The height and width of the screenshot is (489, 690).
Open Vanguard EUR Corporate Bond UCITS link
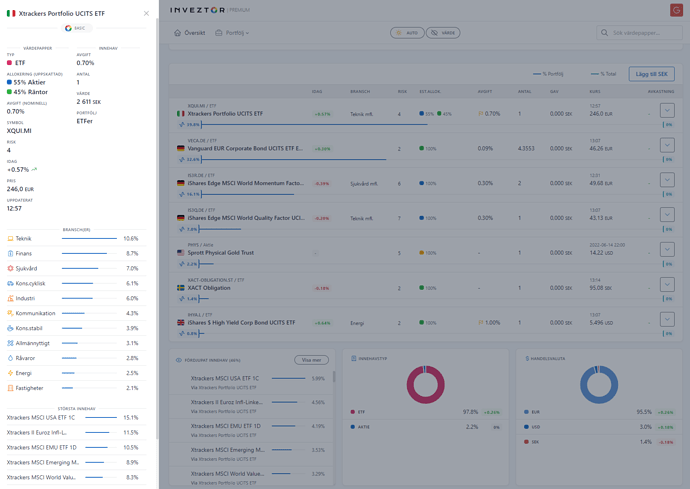(x=245, y=148)
